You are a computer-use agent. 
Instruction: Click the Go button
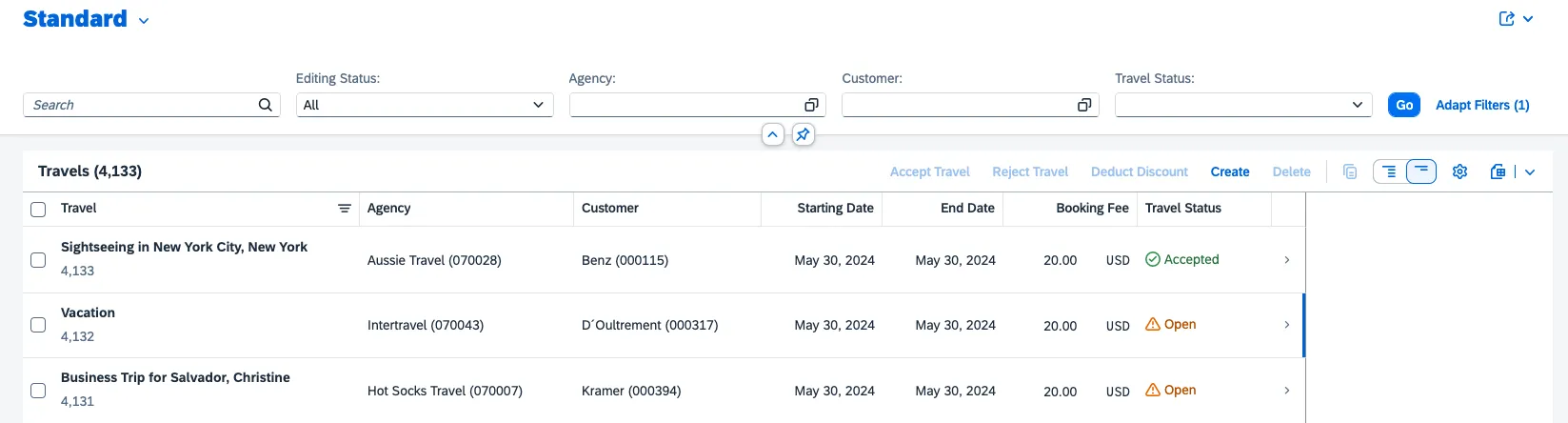1404,105
